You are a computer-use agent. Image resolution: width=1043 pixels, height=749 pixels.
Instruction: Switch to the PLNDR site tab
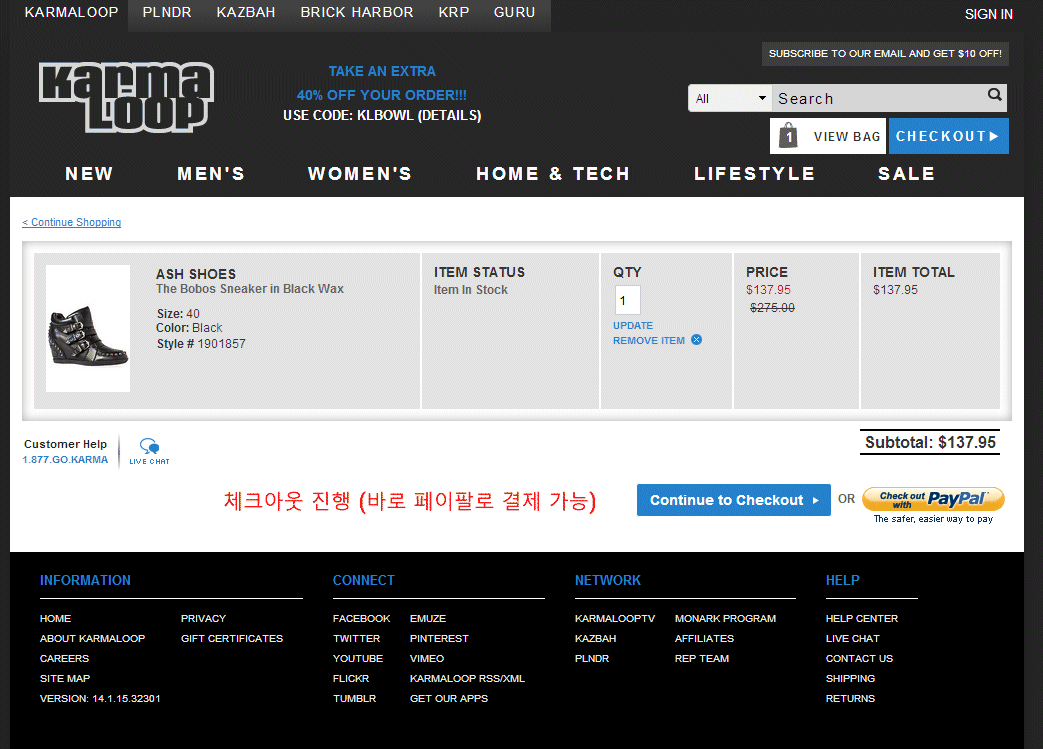(167, 13)
